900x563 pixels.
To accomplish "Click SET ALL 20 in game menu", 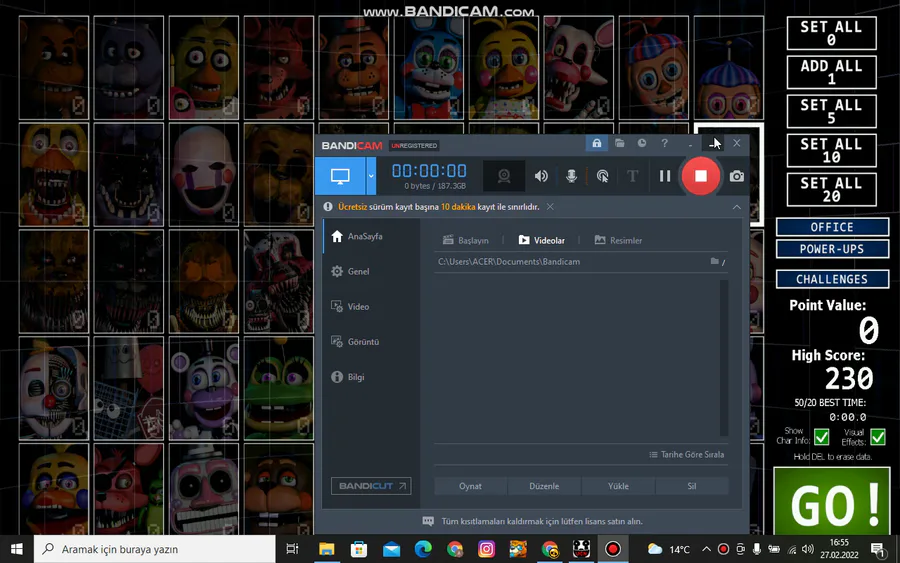I will click(831, 189).
